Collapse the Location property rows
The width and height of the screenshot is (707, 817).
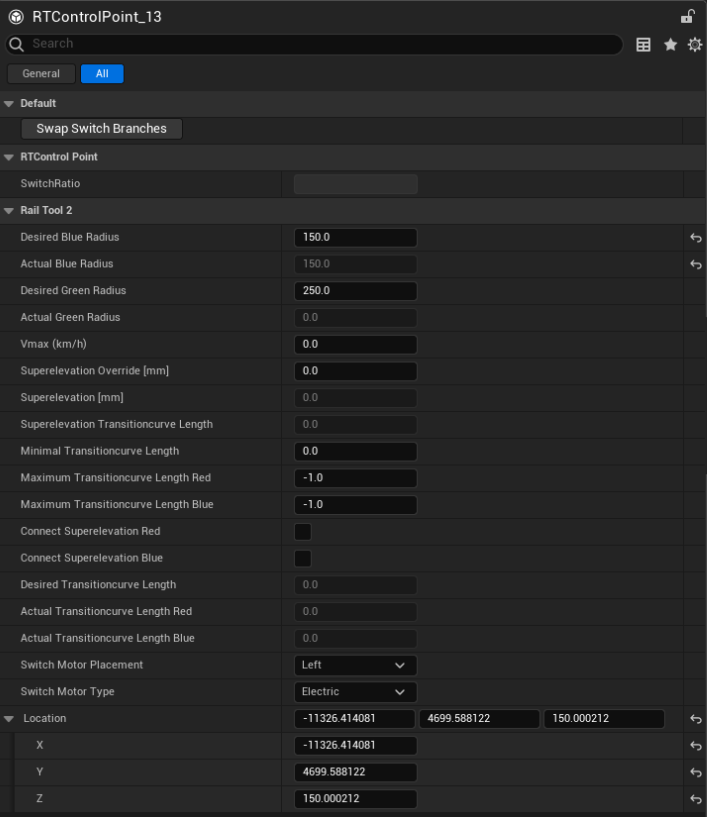coord(9,719)
